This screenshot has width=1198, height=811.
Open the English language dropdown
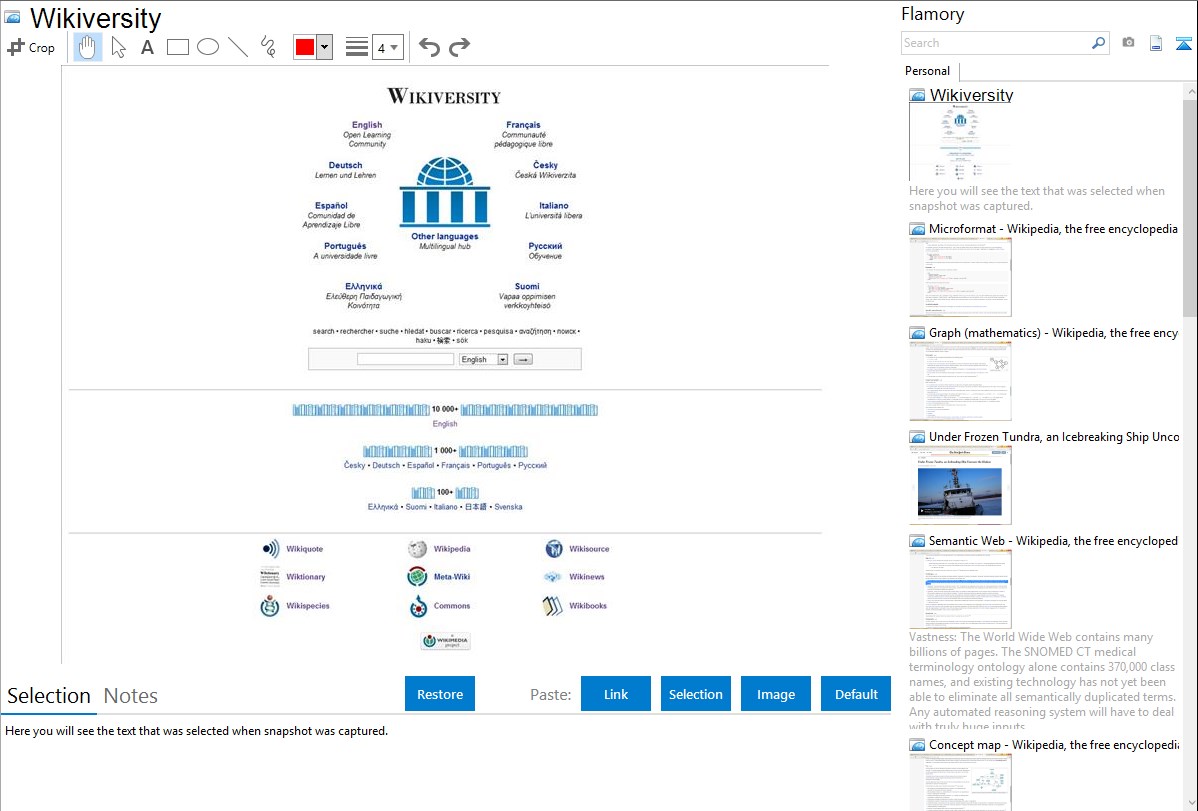coord(484,359)
